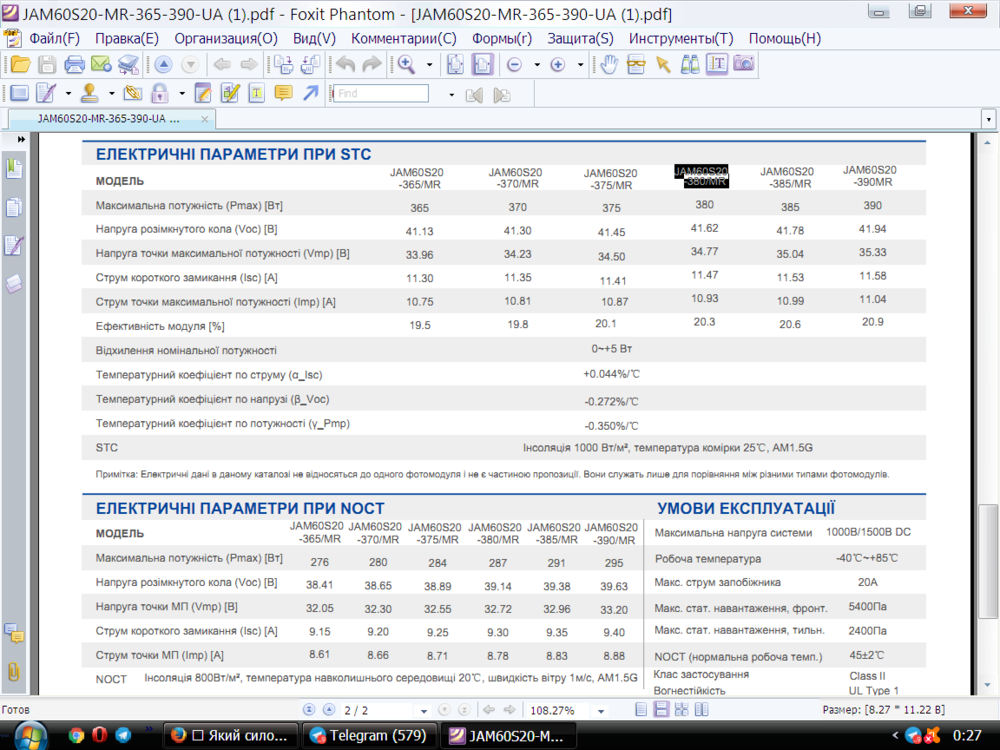Open Telegram (579) from the taskbar
The height and width of the screenshot is (750, 1000).
pyautogui.click(x=367, y=736)
